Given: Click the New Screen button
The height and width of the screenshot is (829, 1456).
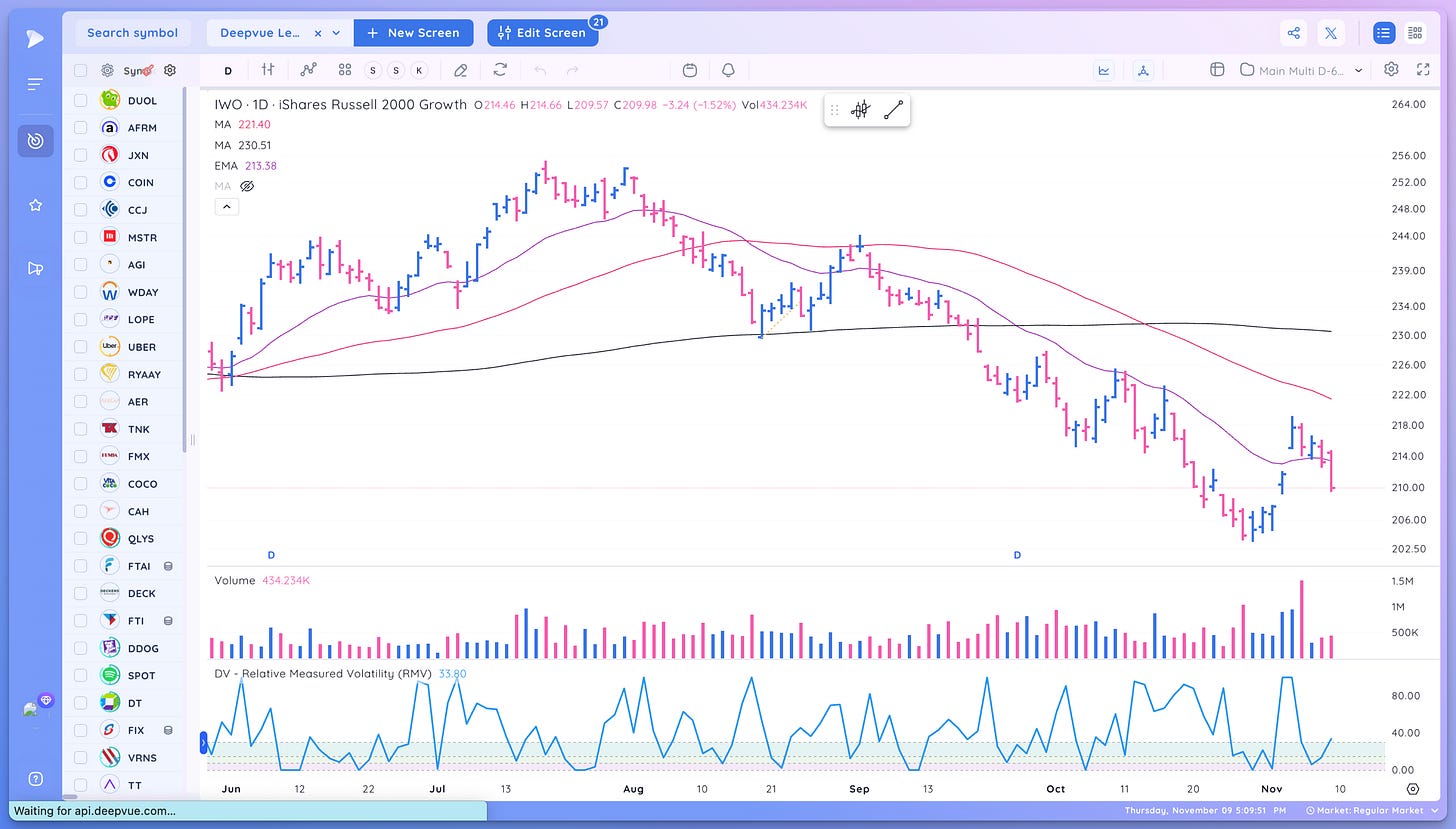Looking at the screenshot, I should pos(413,33).
